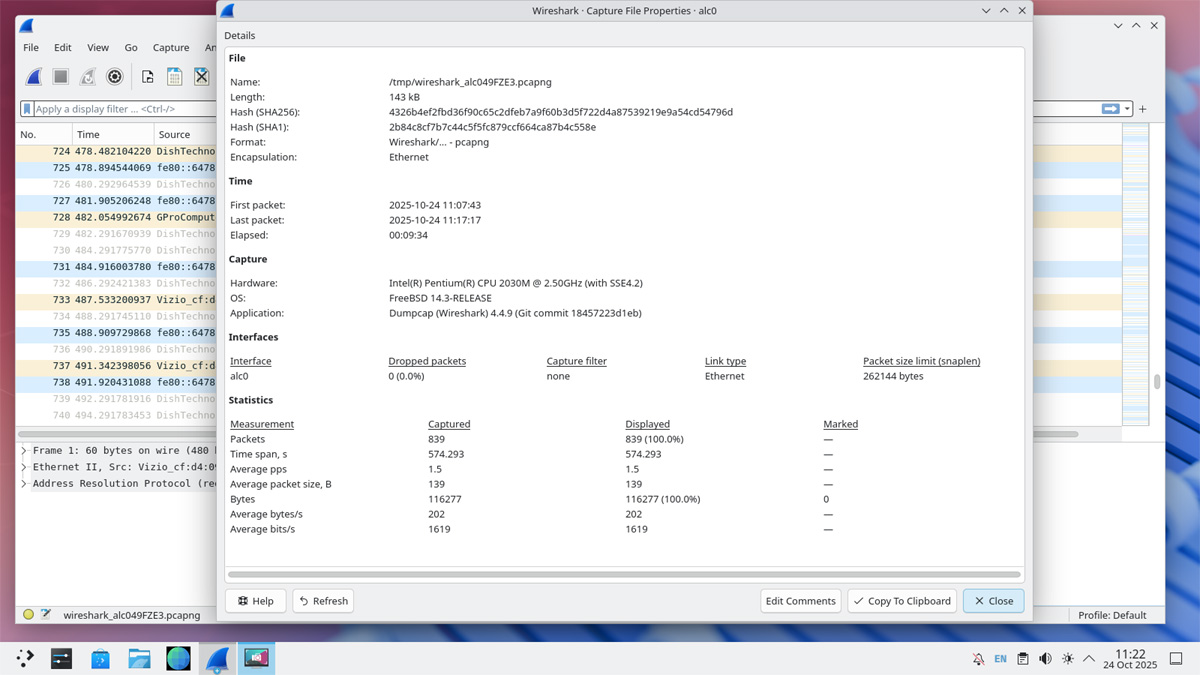
Task: Open the Capture menu
Action: click(171, 47)
